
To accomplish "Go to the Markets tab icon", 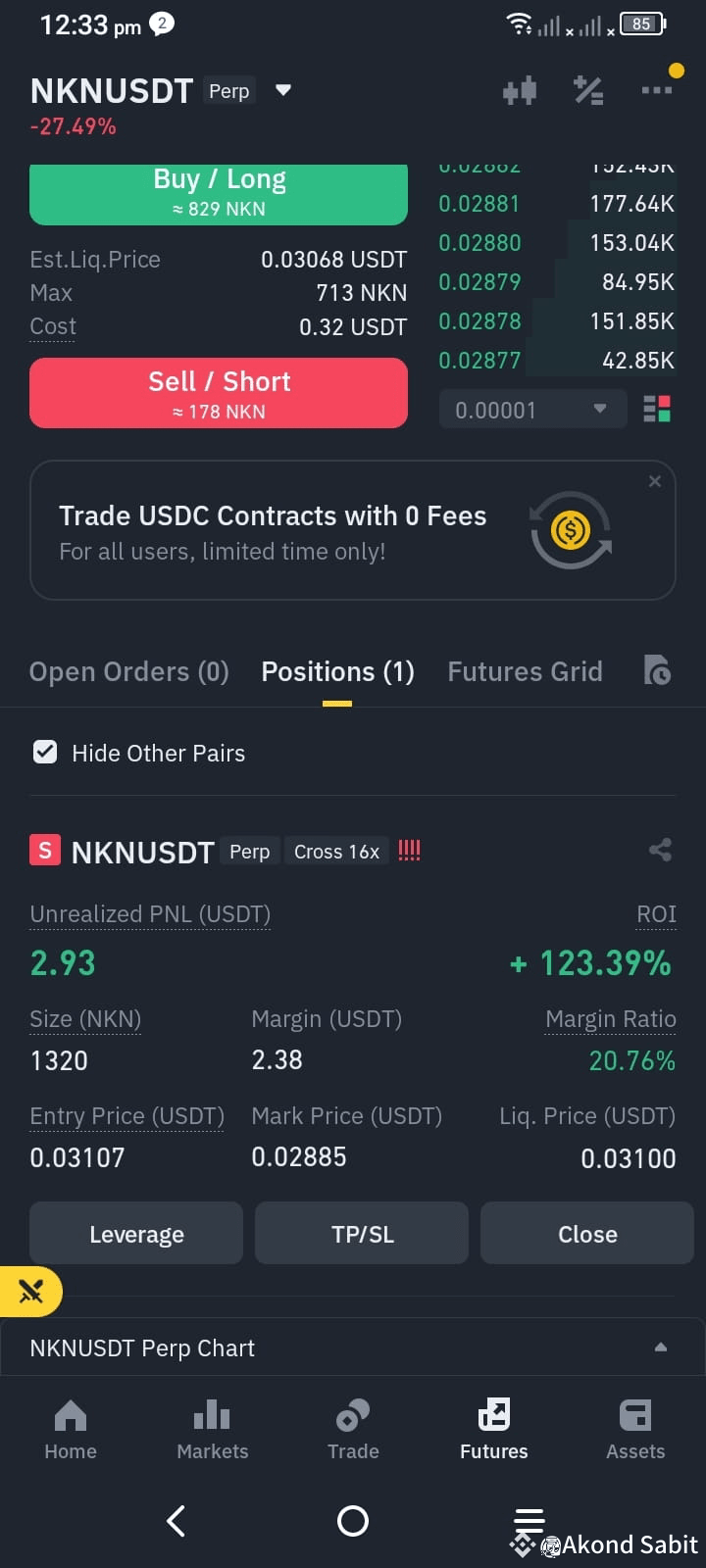I will 212,1416.
